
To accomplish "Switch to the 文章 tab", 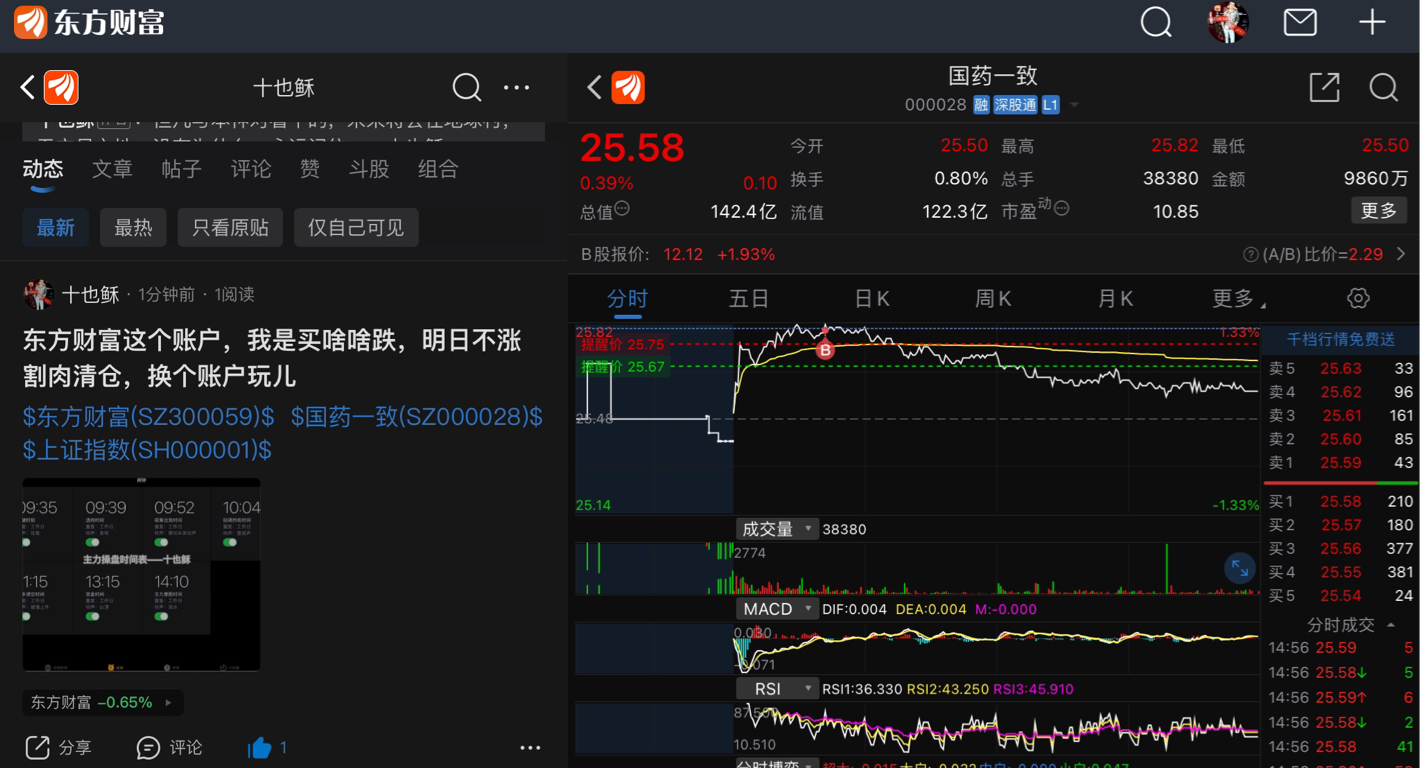I will coord(112,169).
